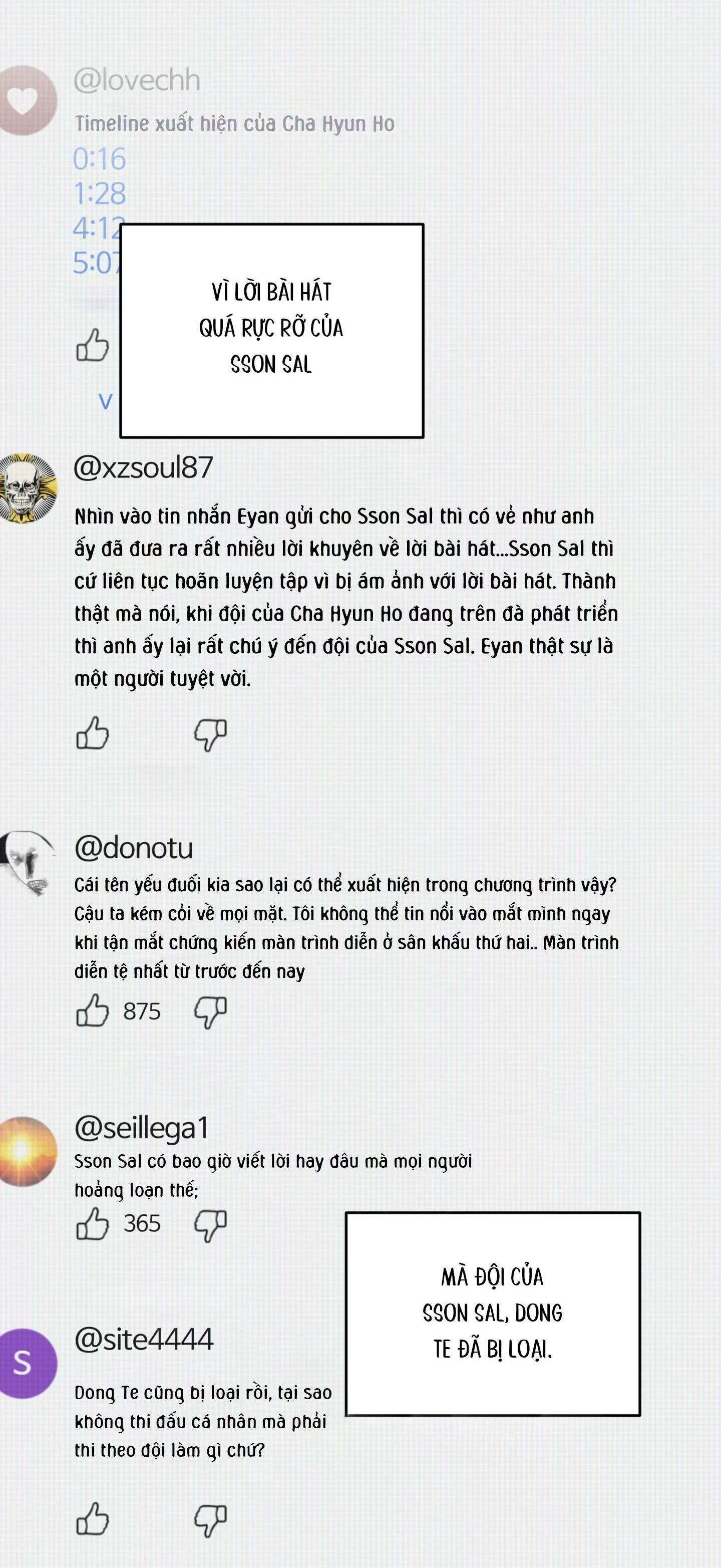The width and height of the screenshot is (721, 1568).
Task: Like the @site4444 comment
Action: pyautogui.click(x=93, y=1519)
